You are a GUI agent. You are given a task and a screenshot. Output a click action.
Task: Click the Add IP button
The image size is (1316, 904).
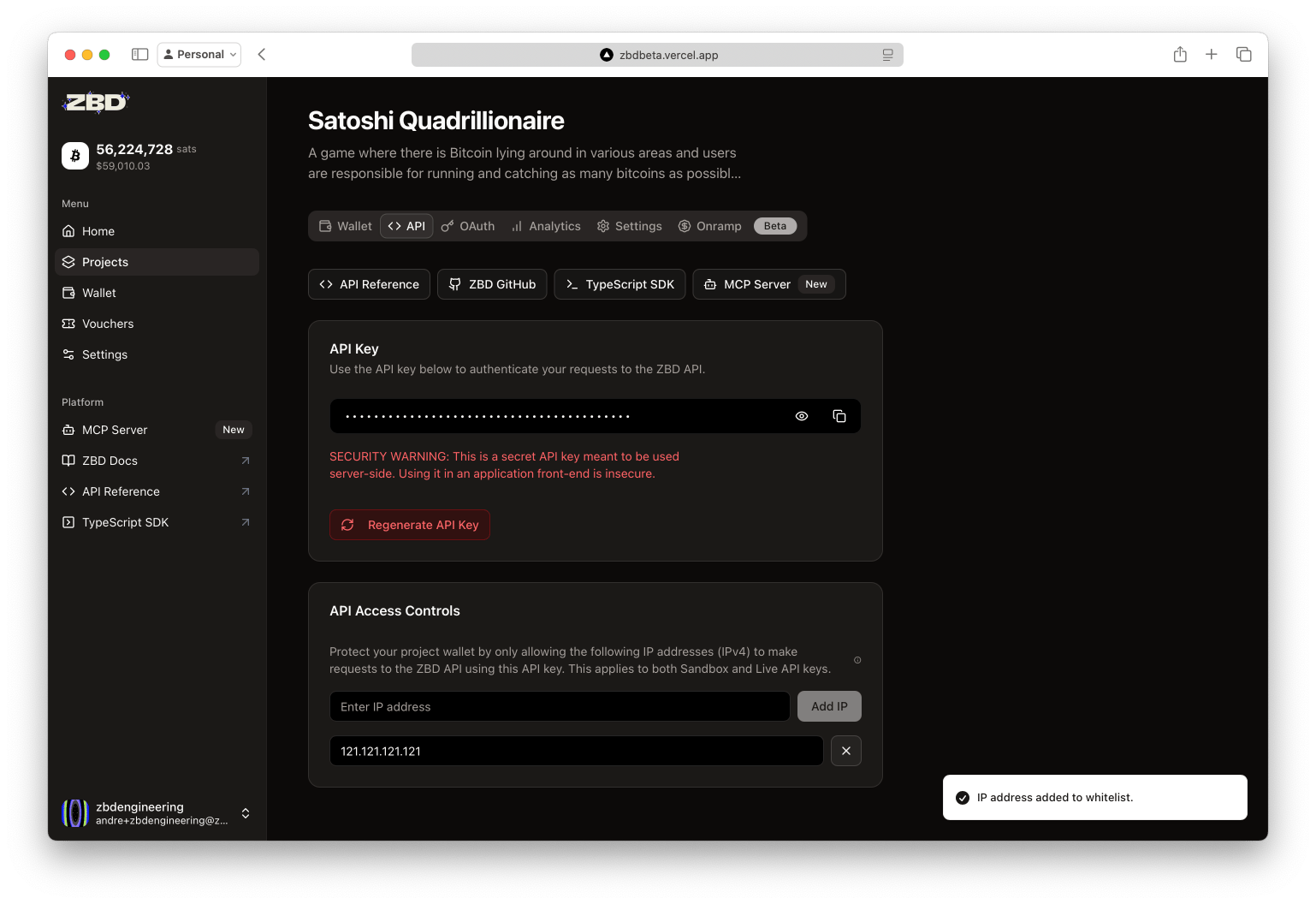(x=829, y=706)
